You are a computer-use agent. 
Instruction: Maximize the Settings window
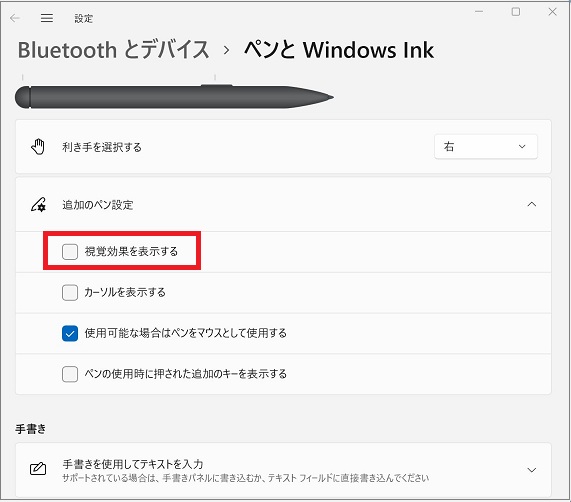[516, 12]
